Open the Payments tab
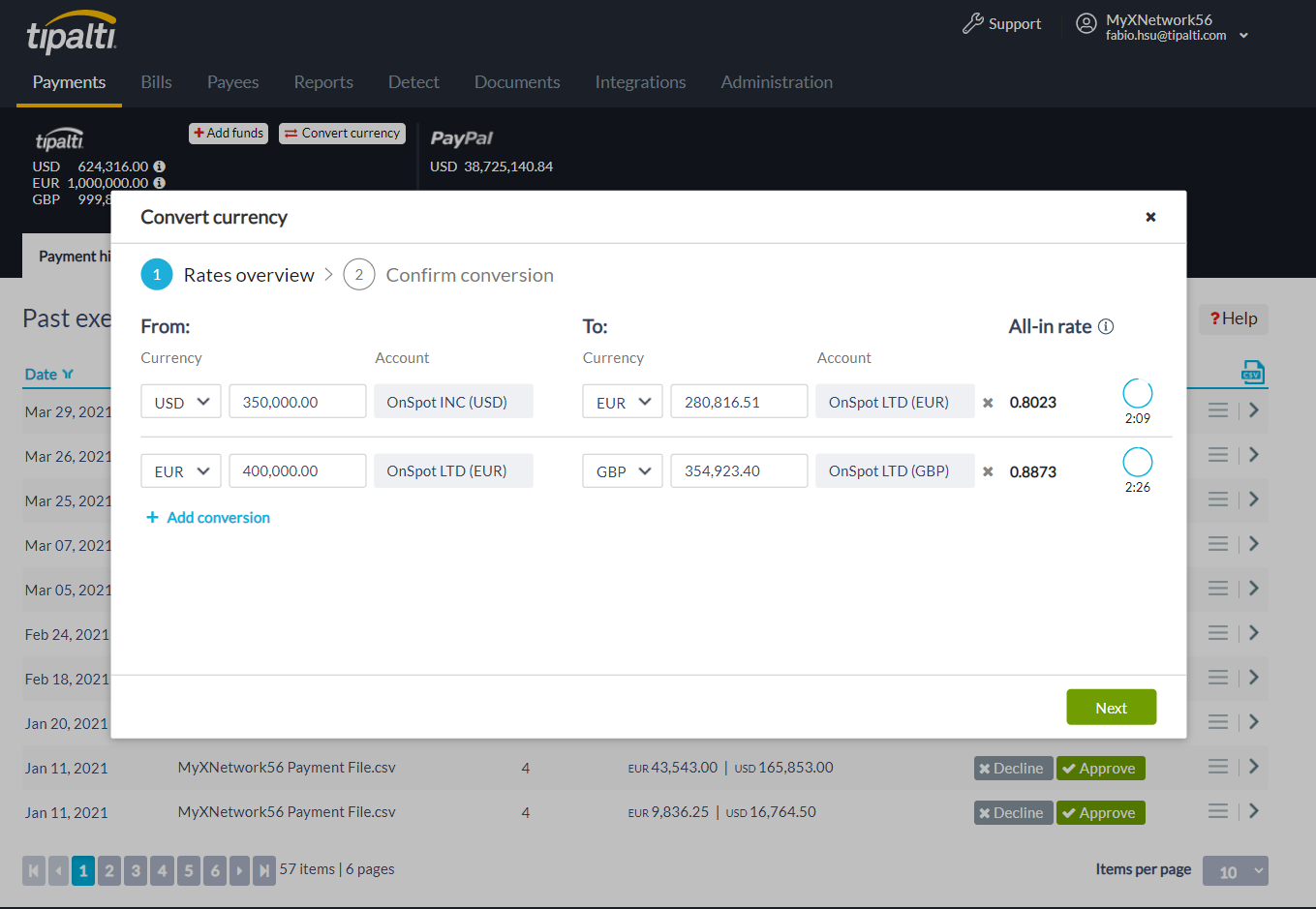1316x909 pixels. 69,82
